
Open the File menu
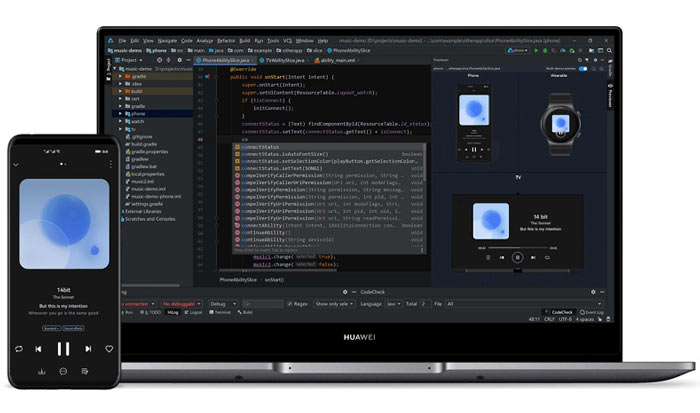pos(122,41)
